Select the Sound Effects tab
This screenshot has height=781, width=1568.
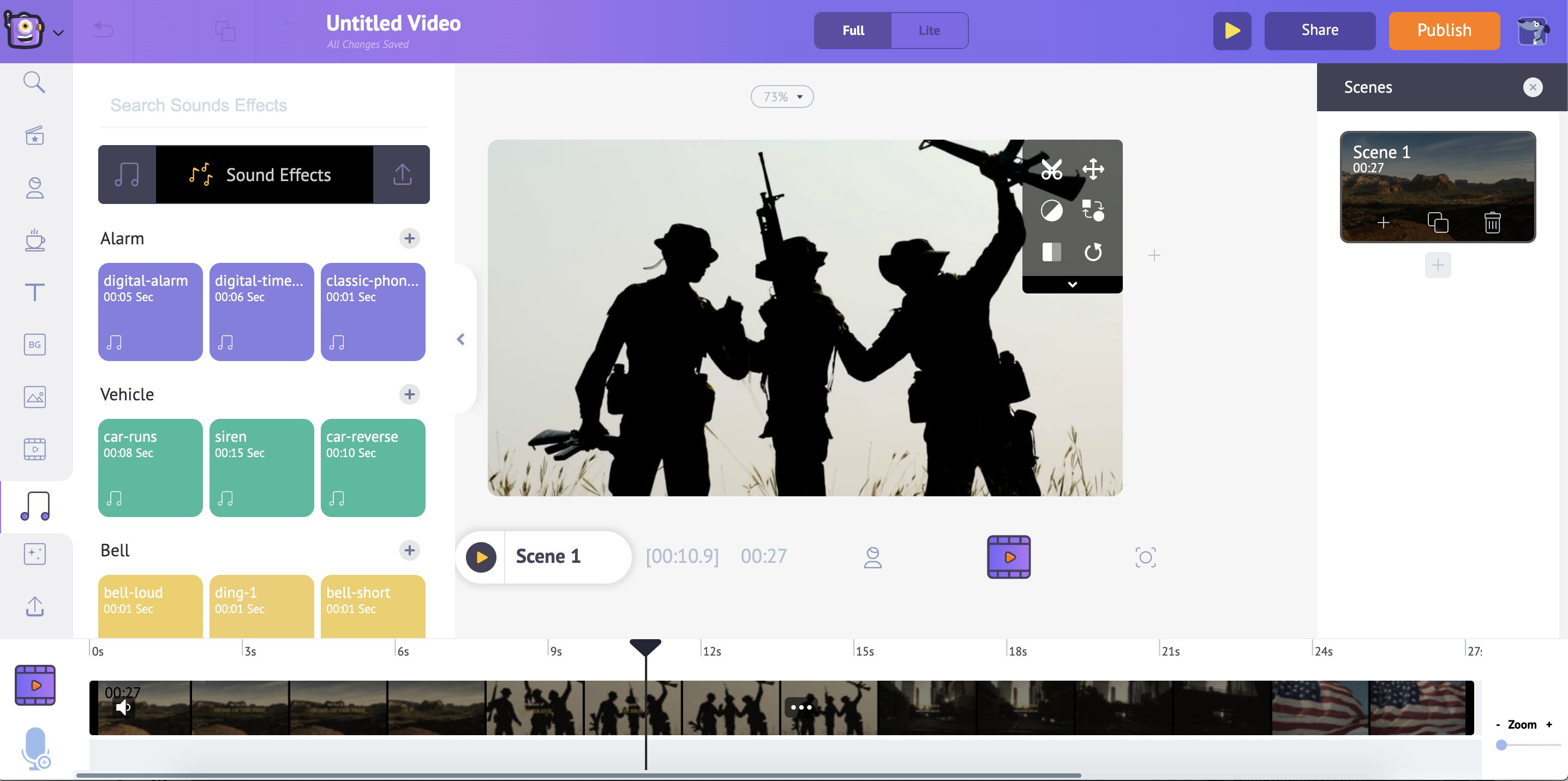click(264, 175)
